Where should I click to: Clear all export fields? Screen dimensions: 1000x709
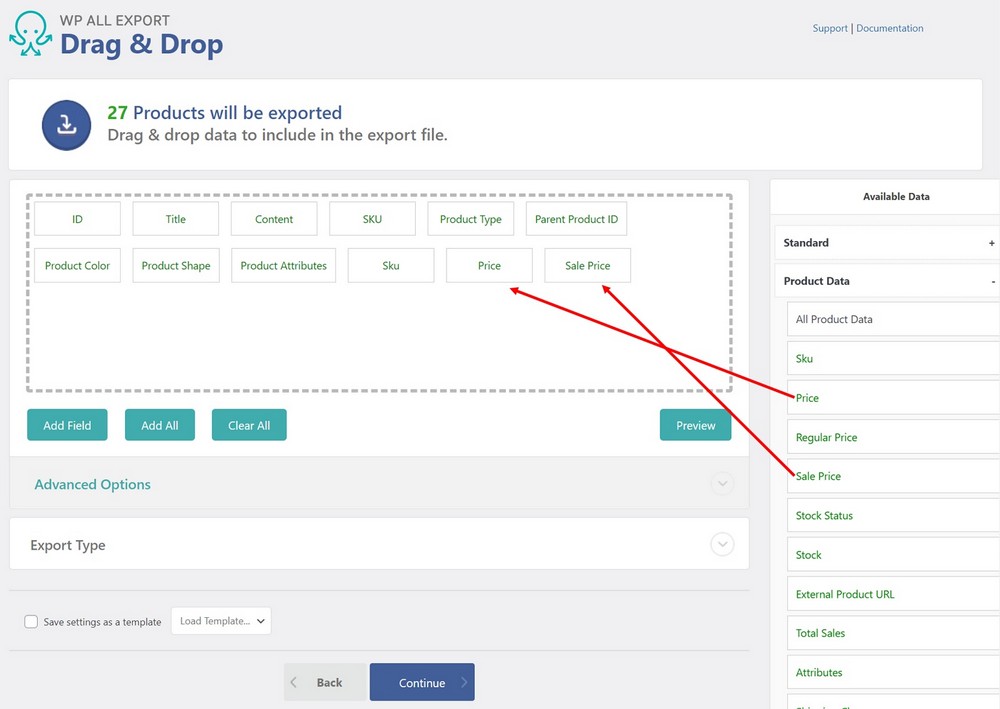tap(248, 424)
